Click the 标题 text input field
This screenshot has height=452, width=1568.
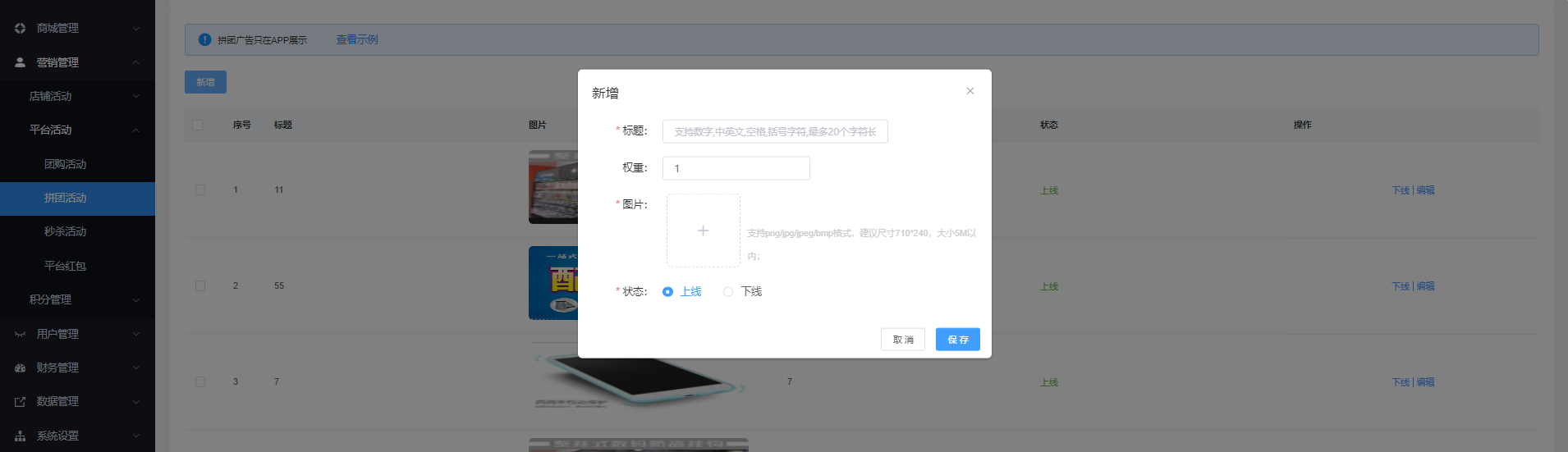pyautogui.click(x=774, y=131)
